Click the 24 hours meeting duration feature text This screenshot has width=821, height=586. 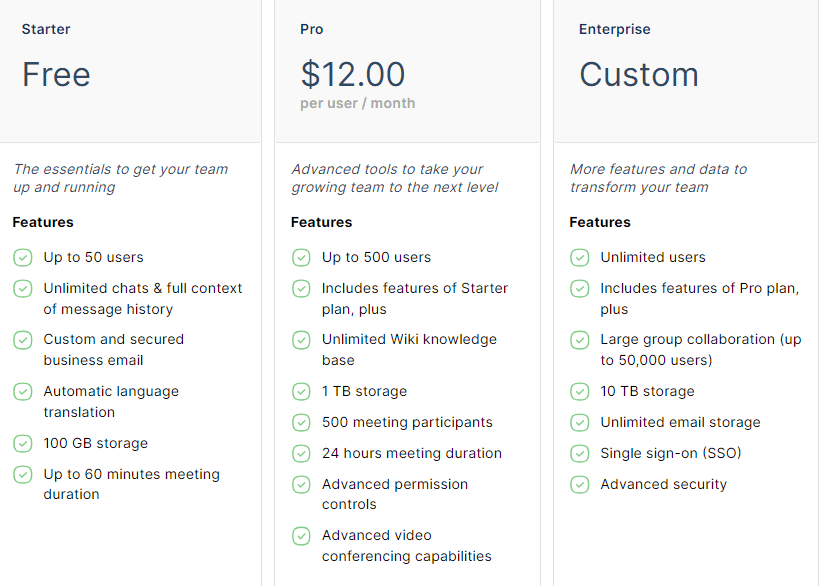tap(412, 453)
